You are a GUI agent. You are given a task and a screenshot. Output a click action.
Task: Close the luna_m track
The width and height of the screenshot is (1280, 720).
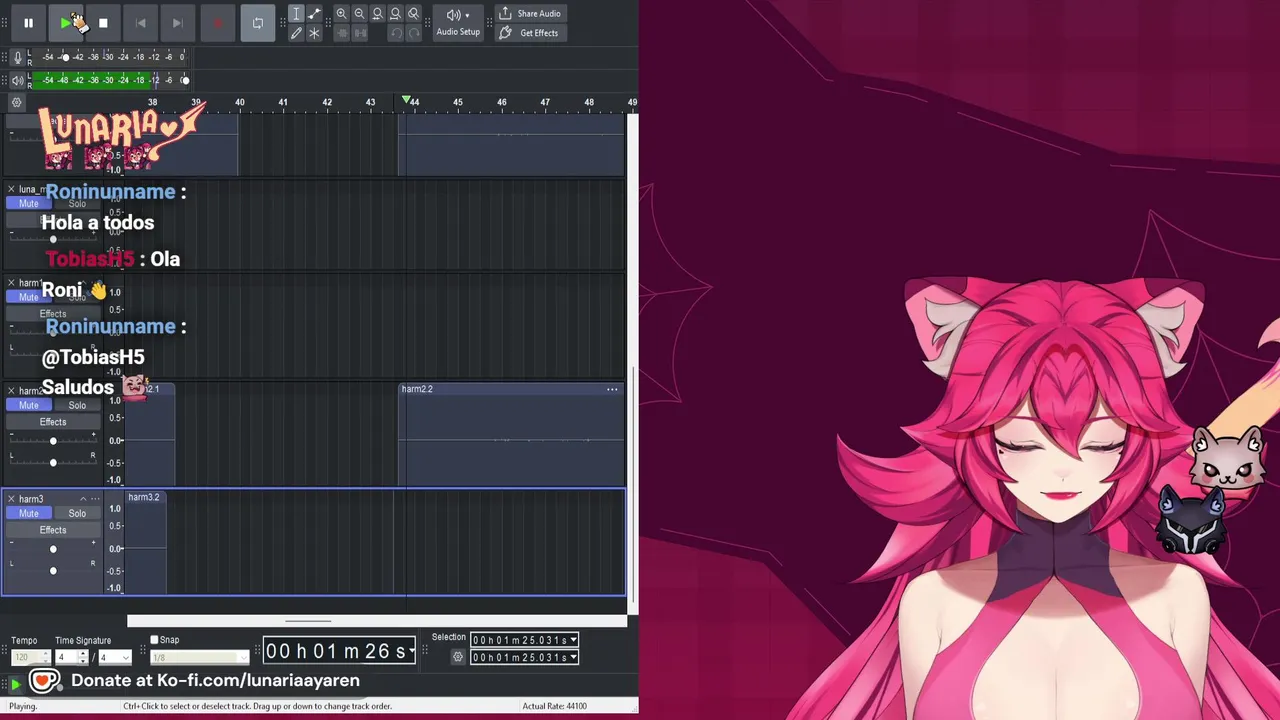click(11, 189)
